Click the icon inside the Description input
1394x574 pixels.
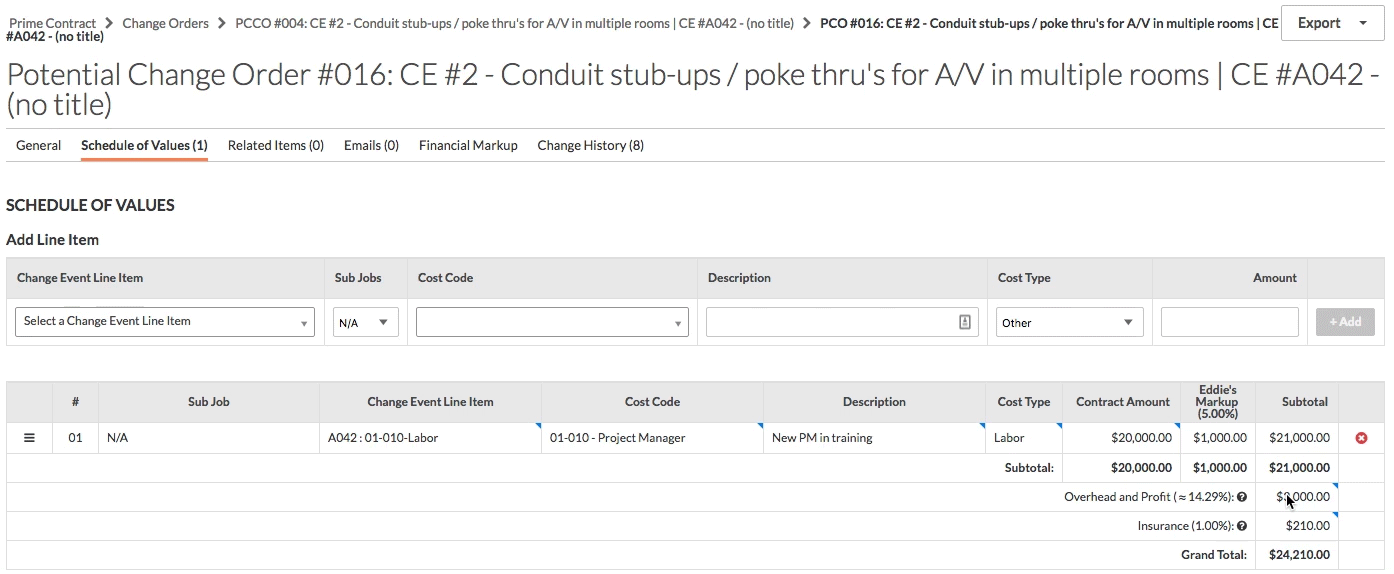(965, 322)
